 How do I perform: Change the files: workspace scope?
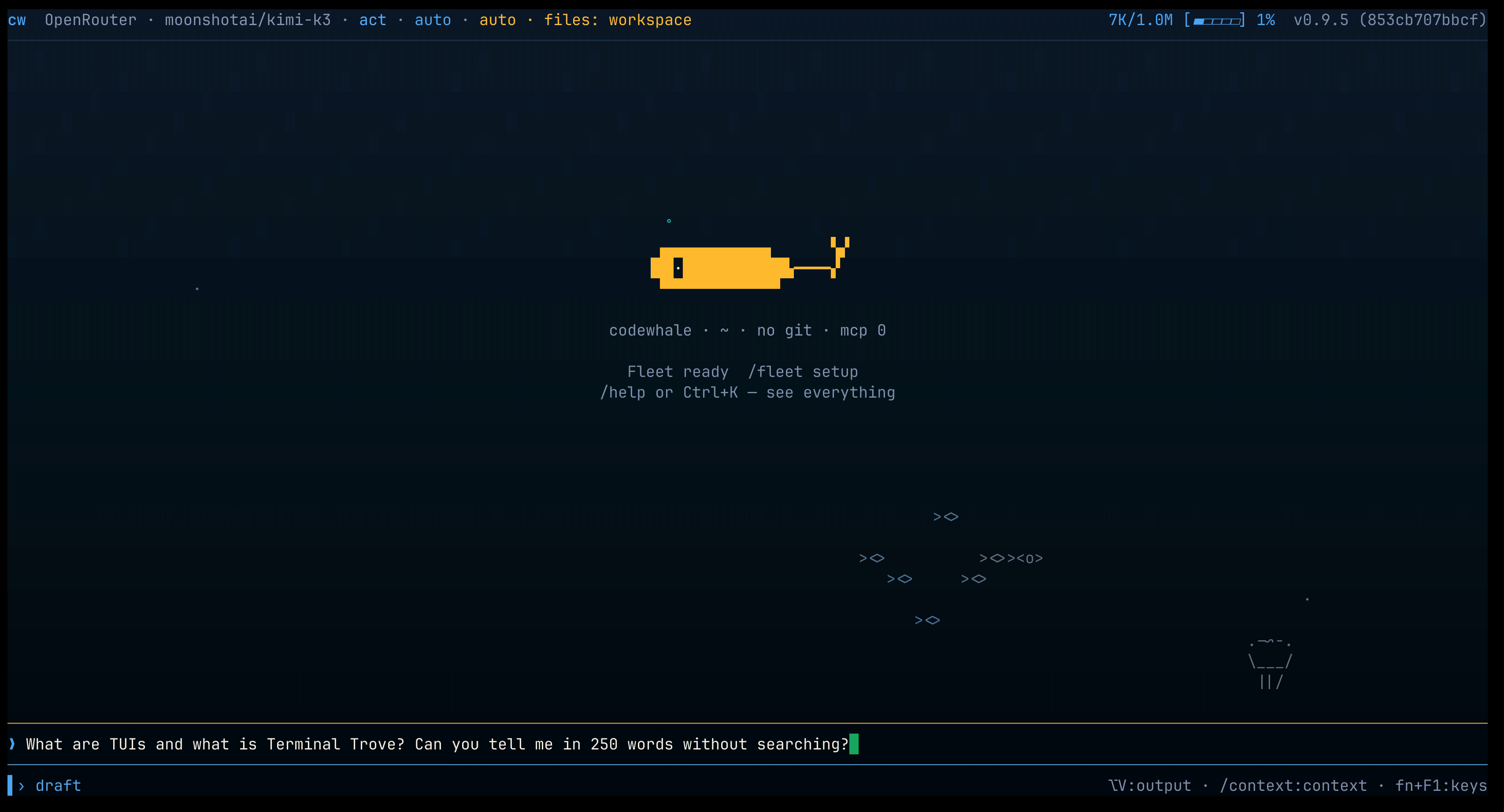coord(618,20)
